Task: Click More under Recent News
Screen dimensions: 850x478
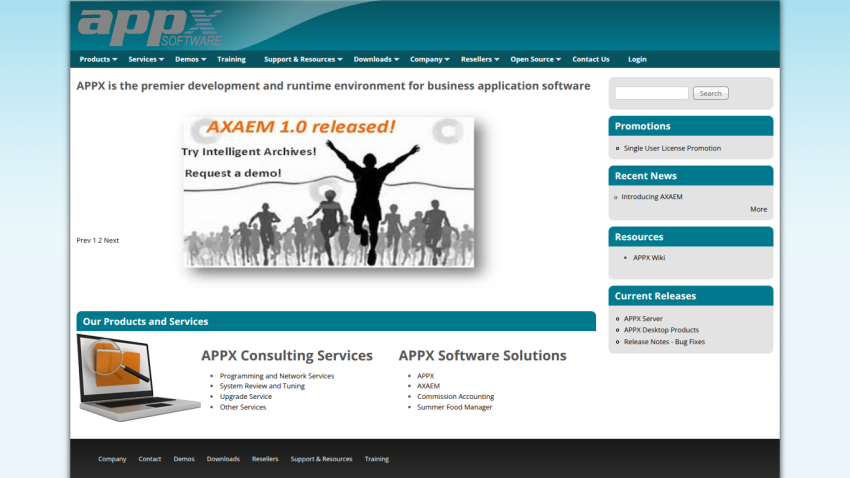Action: coord(758,209)
